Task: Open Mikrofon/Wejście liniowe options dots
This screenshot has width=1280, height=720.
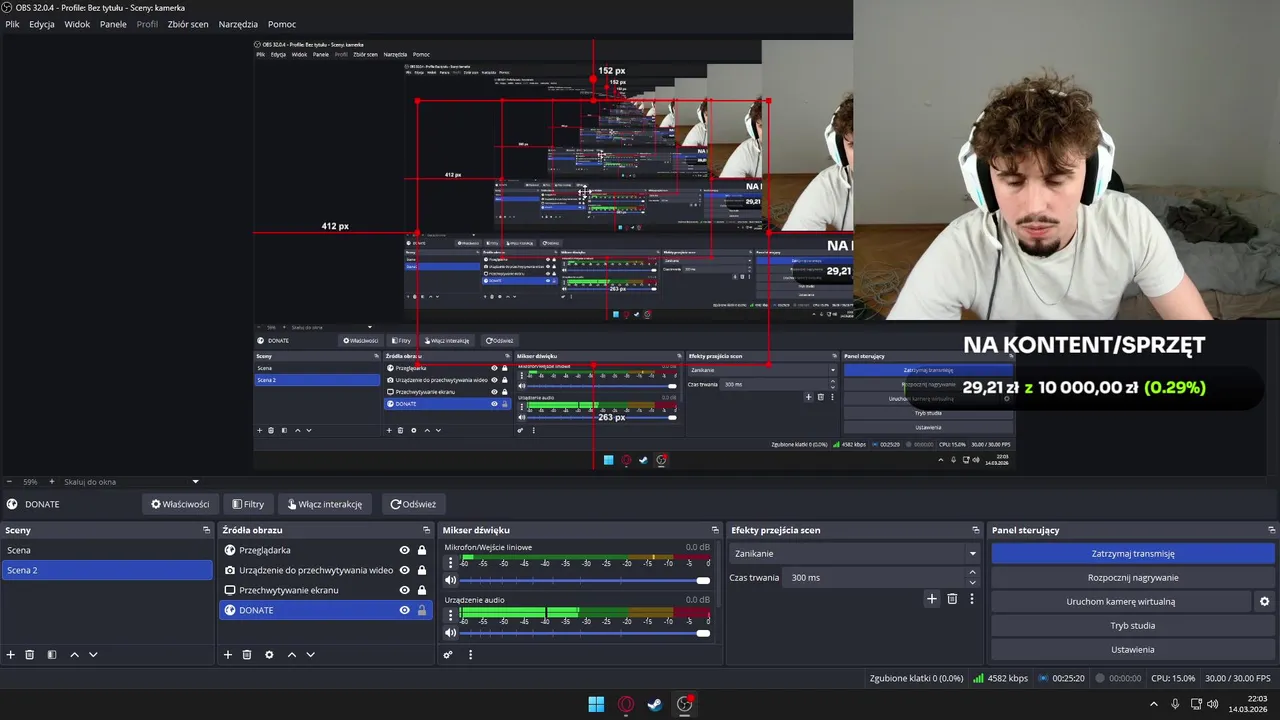Action: (x=451, y=563)
